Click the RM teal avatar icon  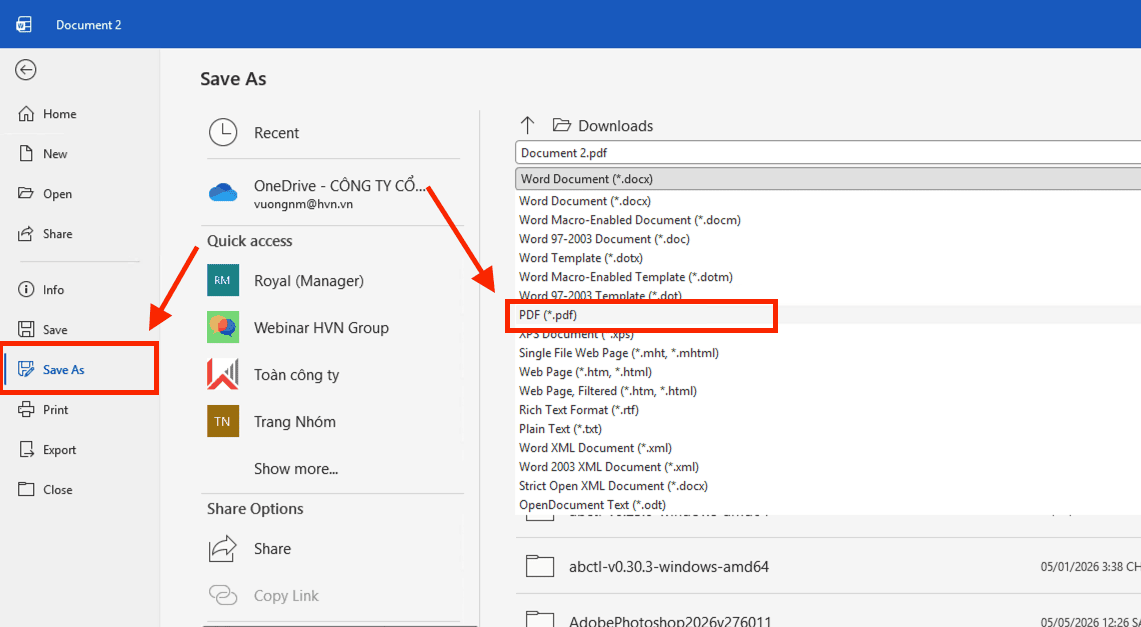pyautogui.click(x=223, y=280)
